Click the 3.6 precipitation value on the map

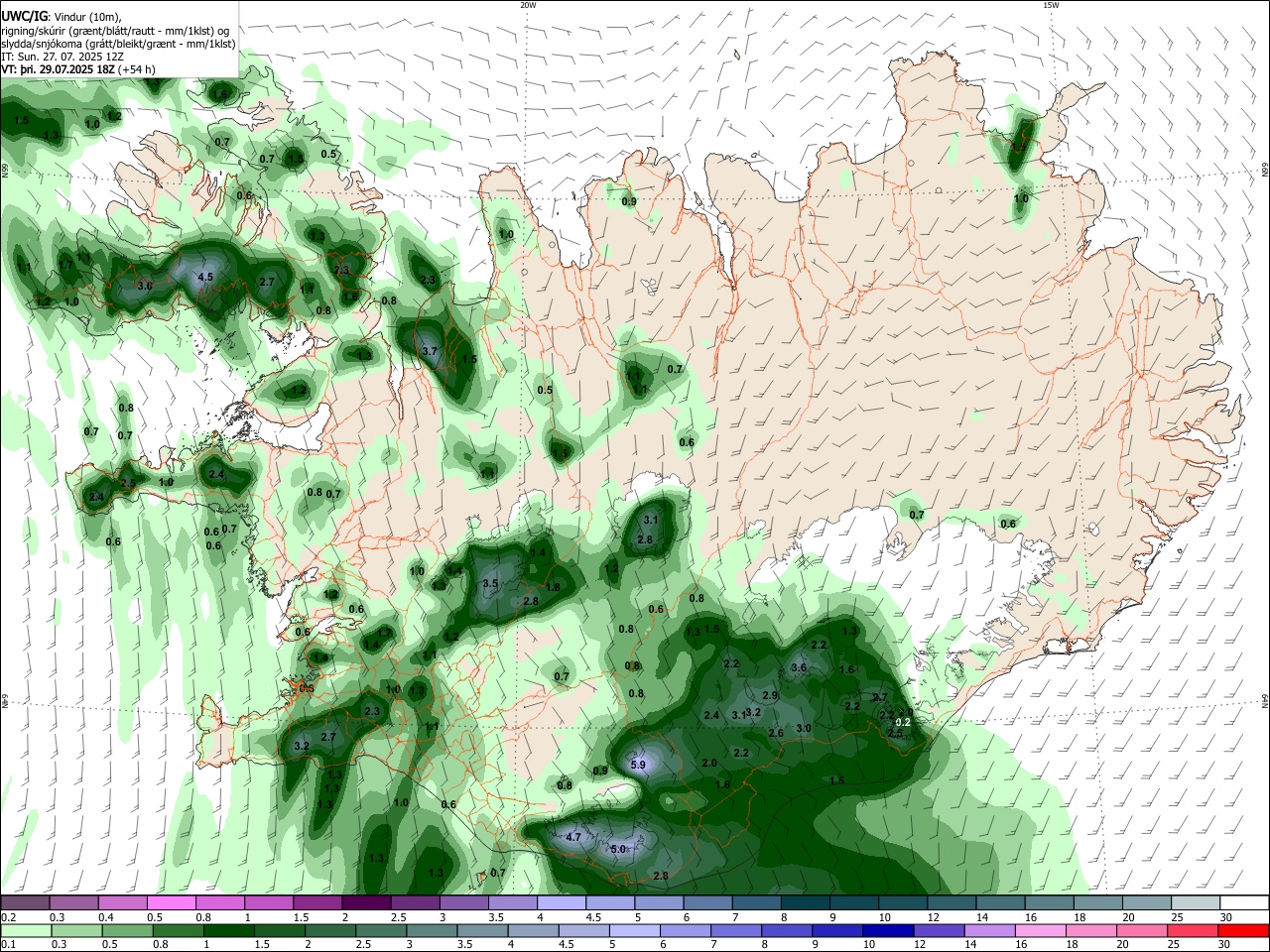point(799,667)
